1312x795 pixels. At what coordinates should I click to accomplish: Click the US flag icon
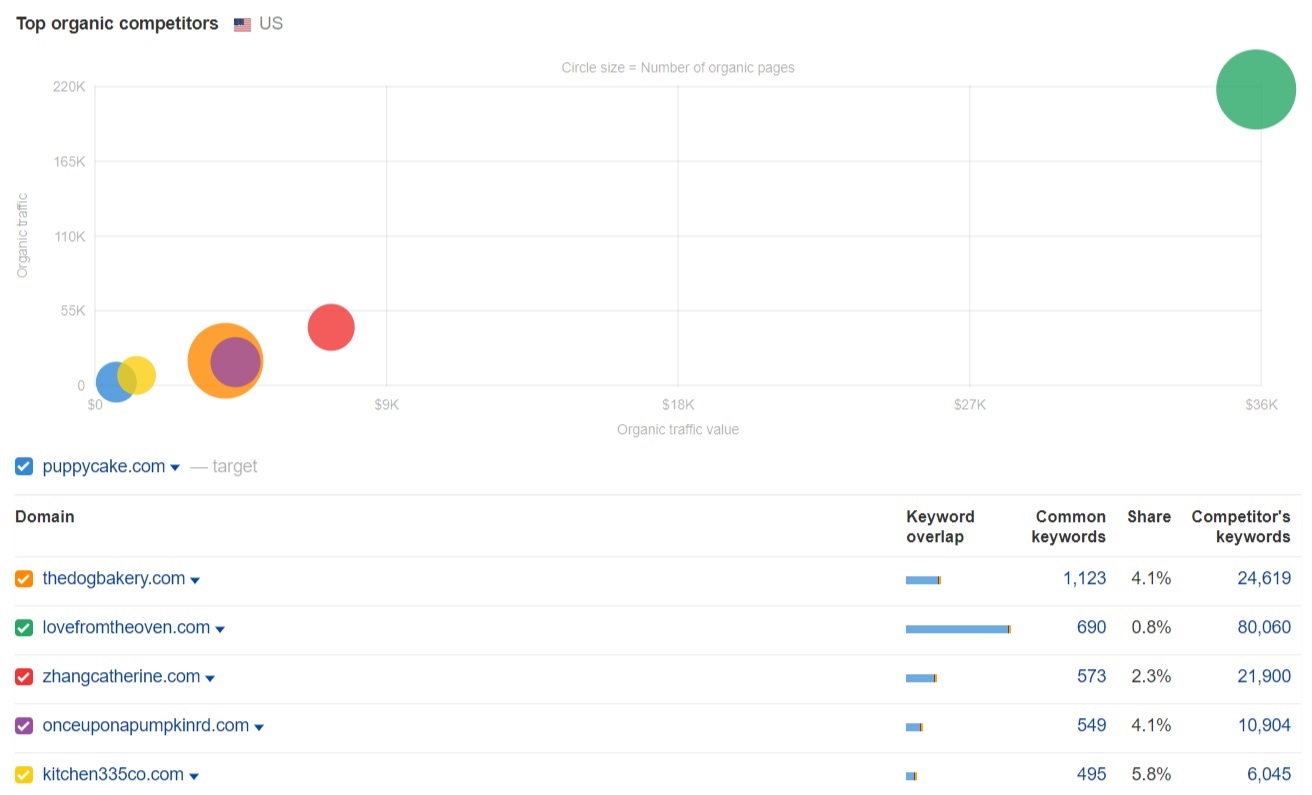pyautogui.click(x=242, y=25)
